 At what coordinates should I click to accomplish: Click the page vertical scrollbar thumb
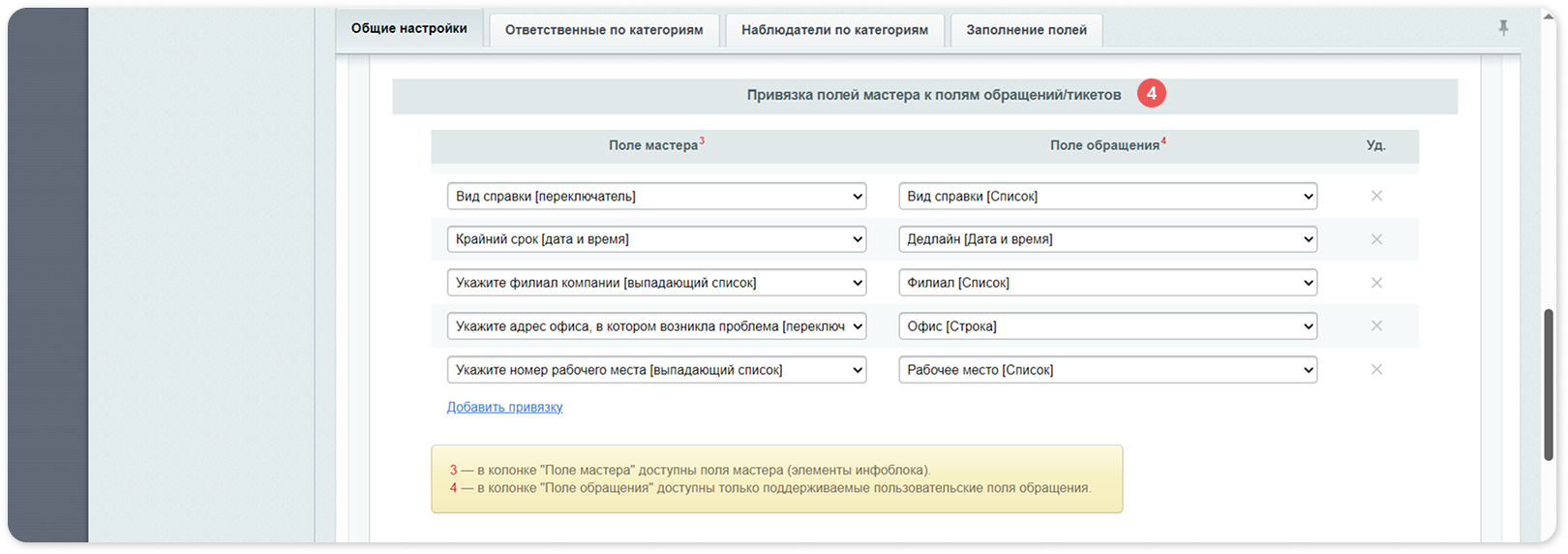(x=1549, y=385)
